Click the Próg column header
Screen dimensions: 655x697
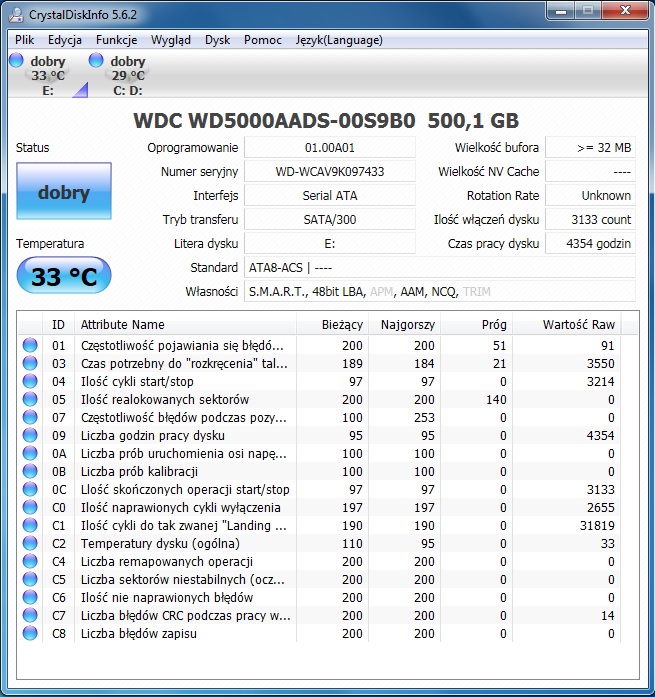[476, 324]
